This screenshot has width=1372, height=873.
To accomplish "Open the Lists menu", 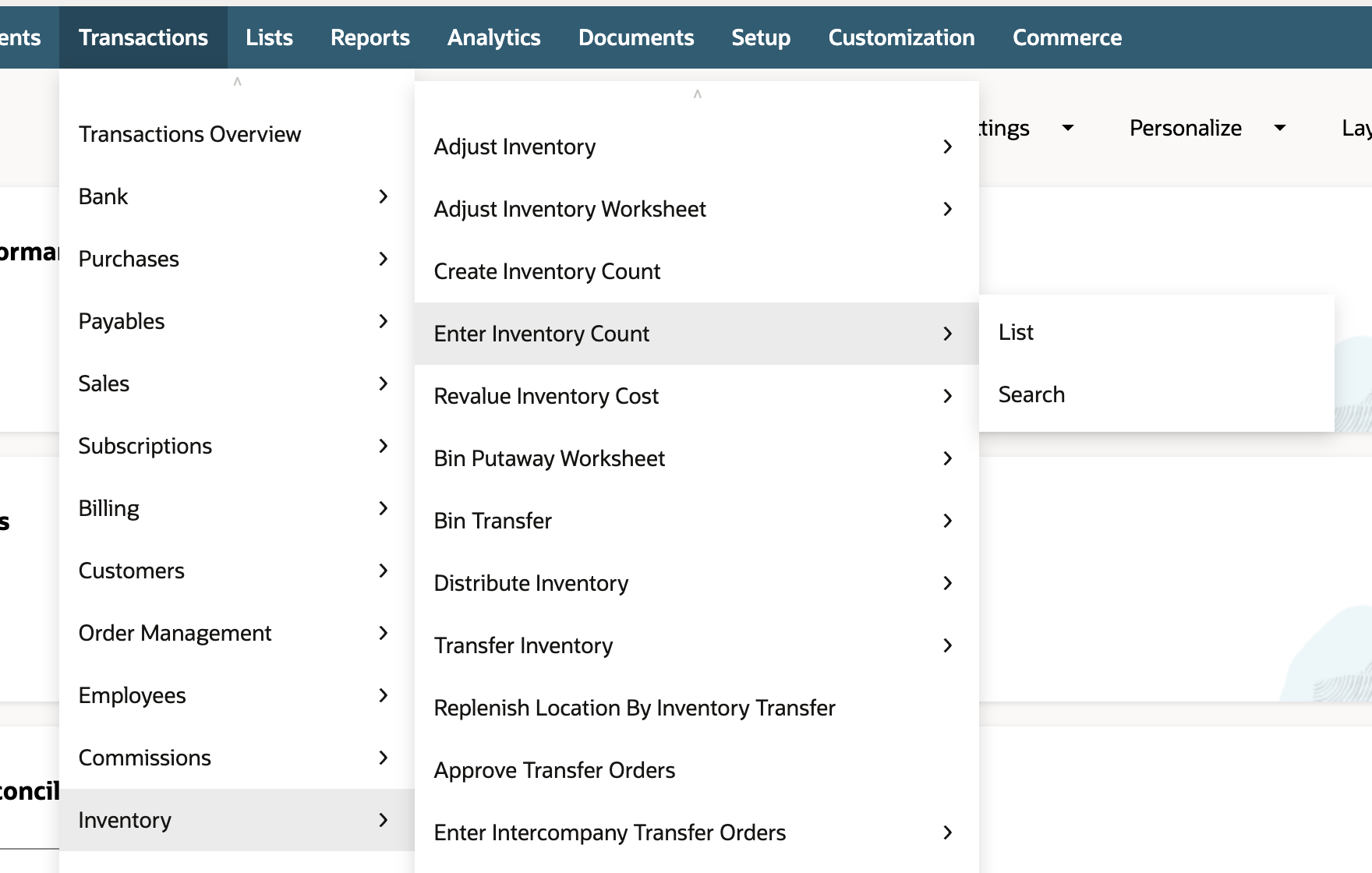I will (x=269, y=37).
